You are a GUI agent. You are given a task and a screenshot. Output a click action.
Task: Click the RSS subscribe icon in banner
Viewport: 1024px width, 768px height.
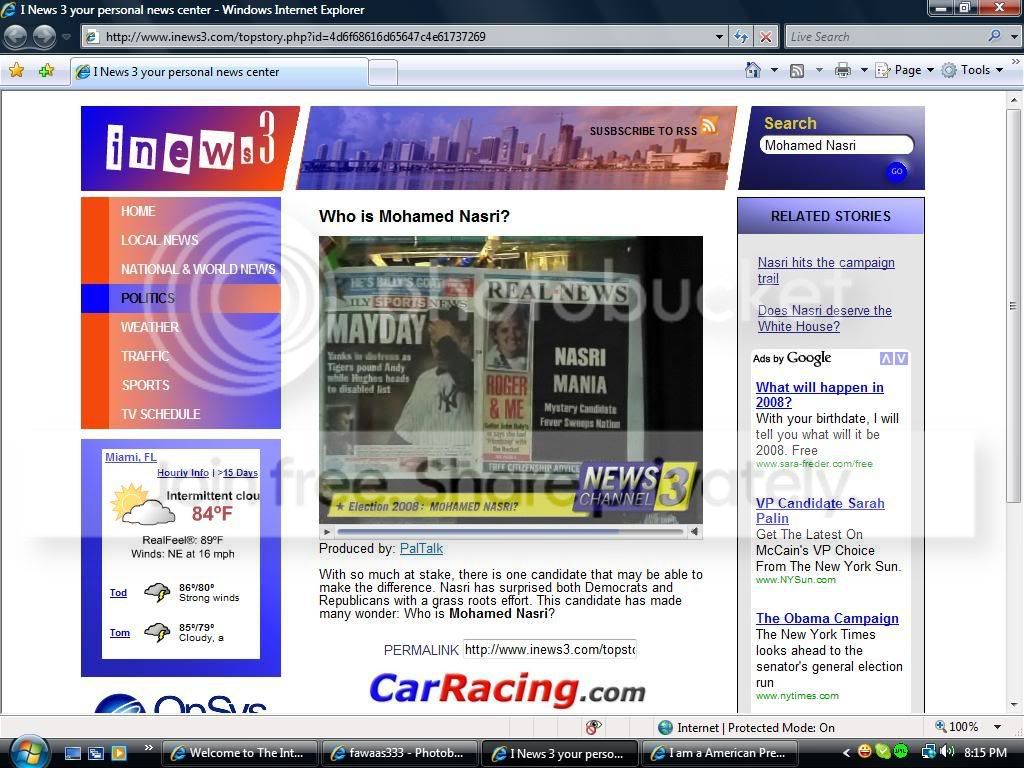709,124
